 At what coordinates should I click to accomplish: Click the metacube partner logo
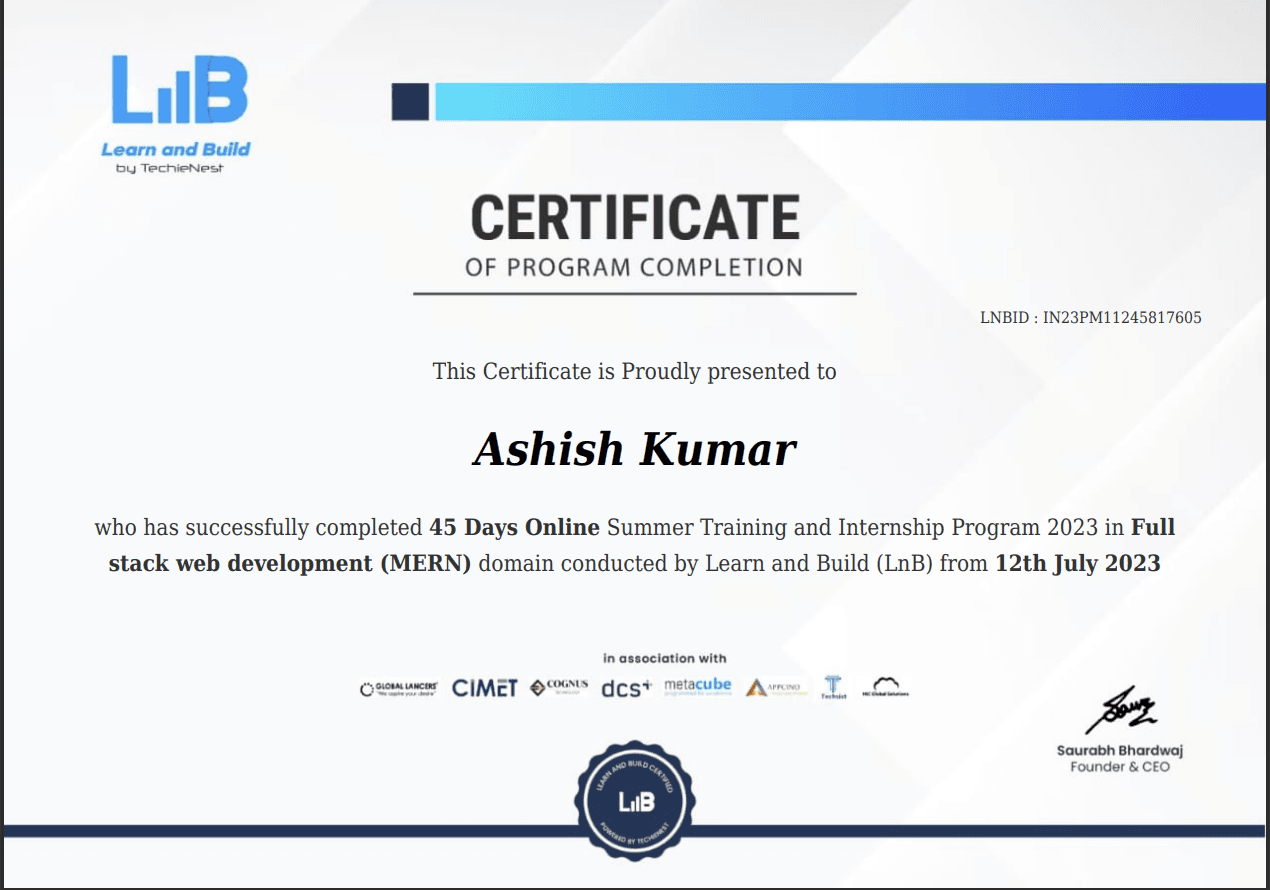coord(698,686)
